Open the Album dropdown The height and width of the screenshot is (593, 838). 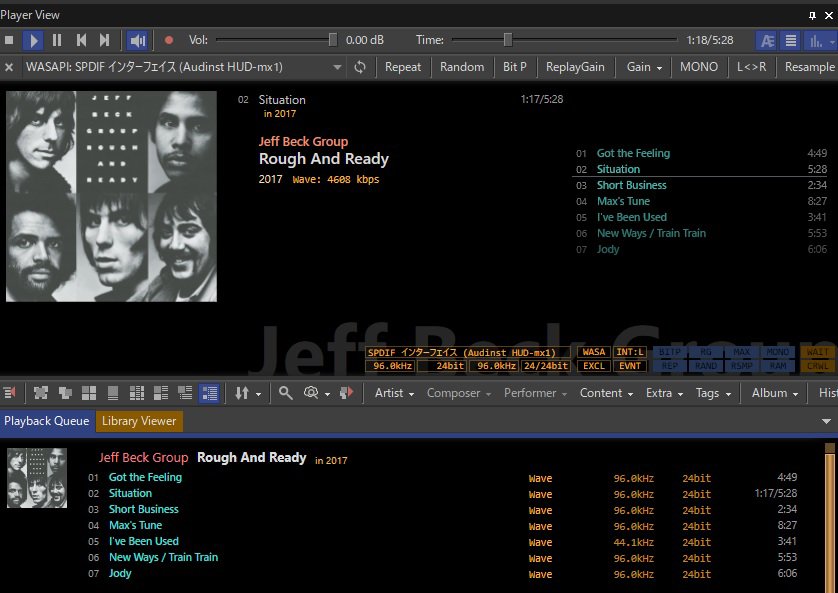tap(775, 393)
